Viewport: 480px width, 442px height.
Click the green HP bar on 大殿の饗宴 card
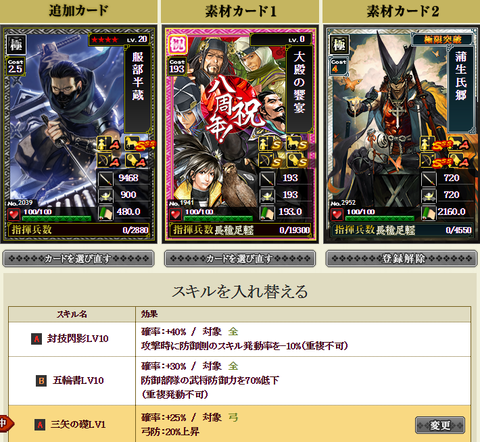click(x=218, y=218)
